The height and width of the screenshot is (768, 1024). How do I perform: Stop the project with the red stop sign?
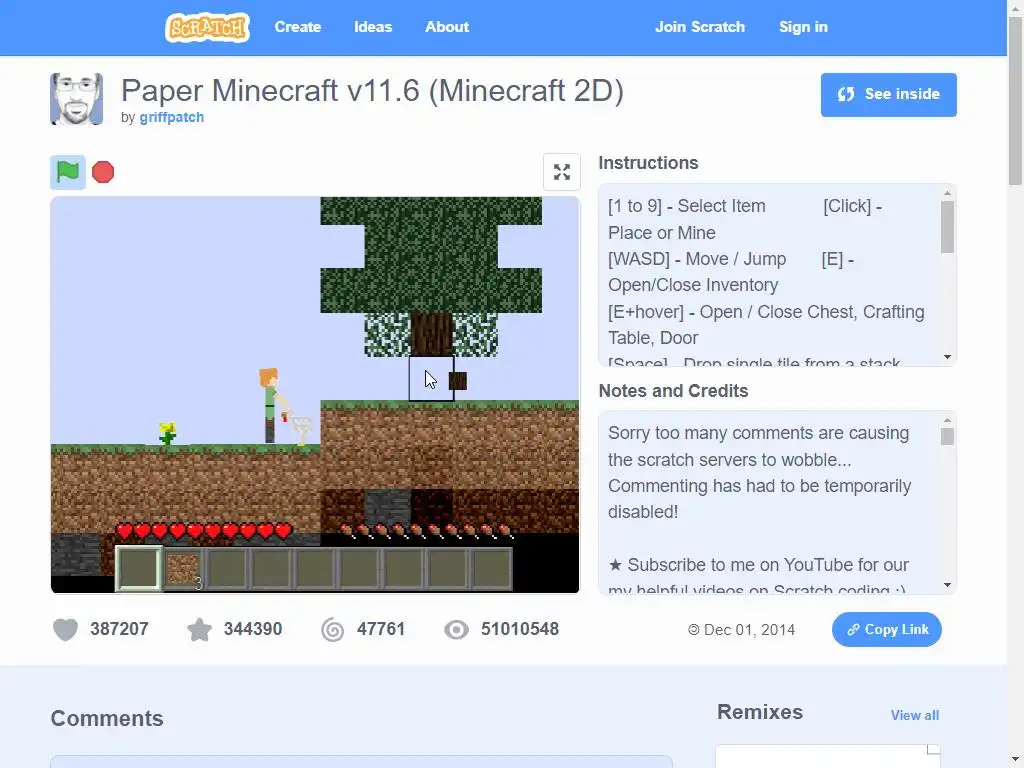tap(103, 172)
